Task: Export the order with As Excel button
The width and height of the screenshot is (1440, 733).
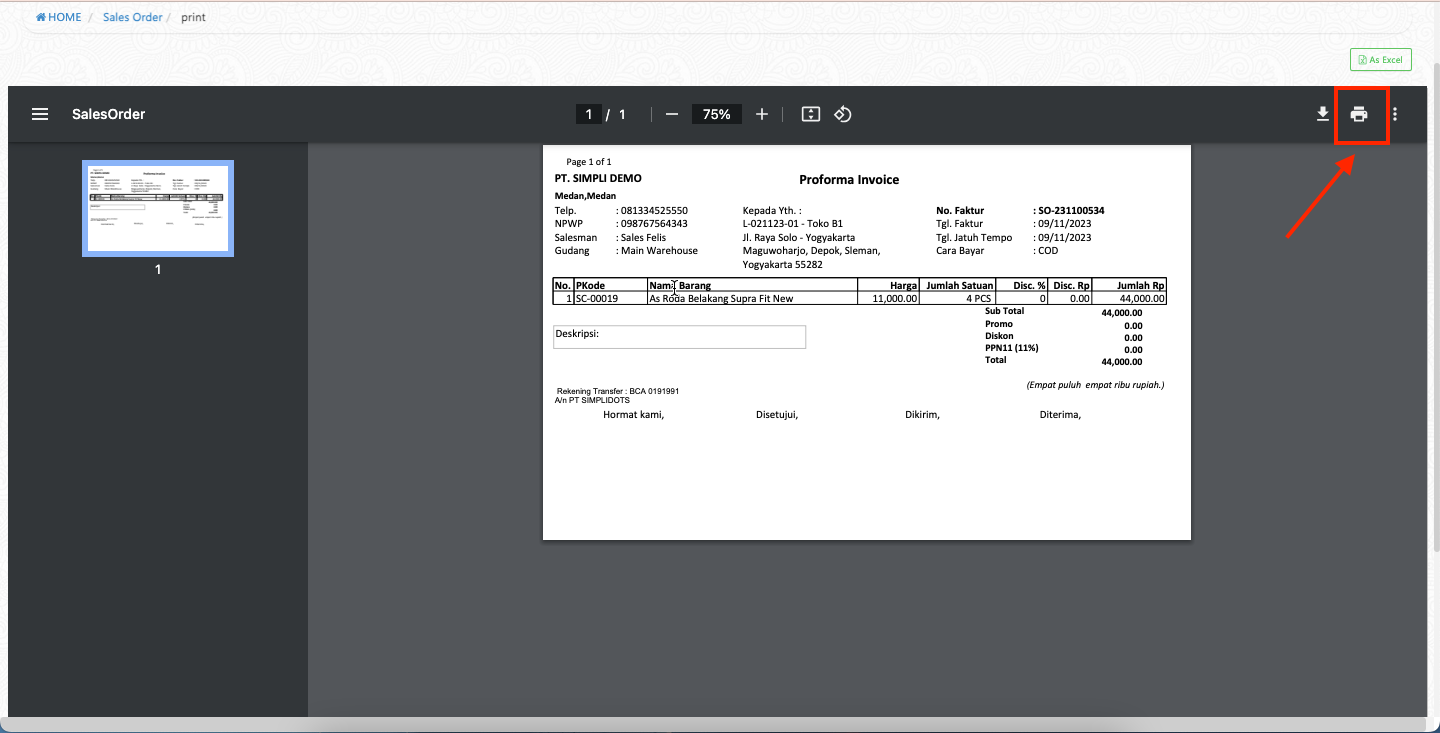Action: pos(1380,60)
